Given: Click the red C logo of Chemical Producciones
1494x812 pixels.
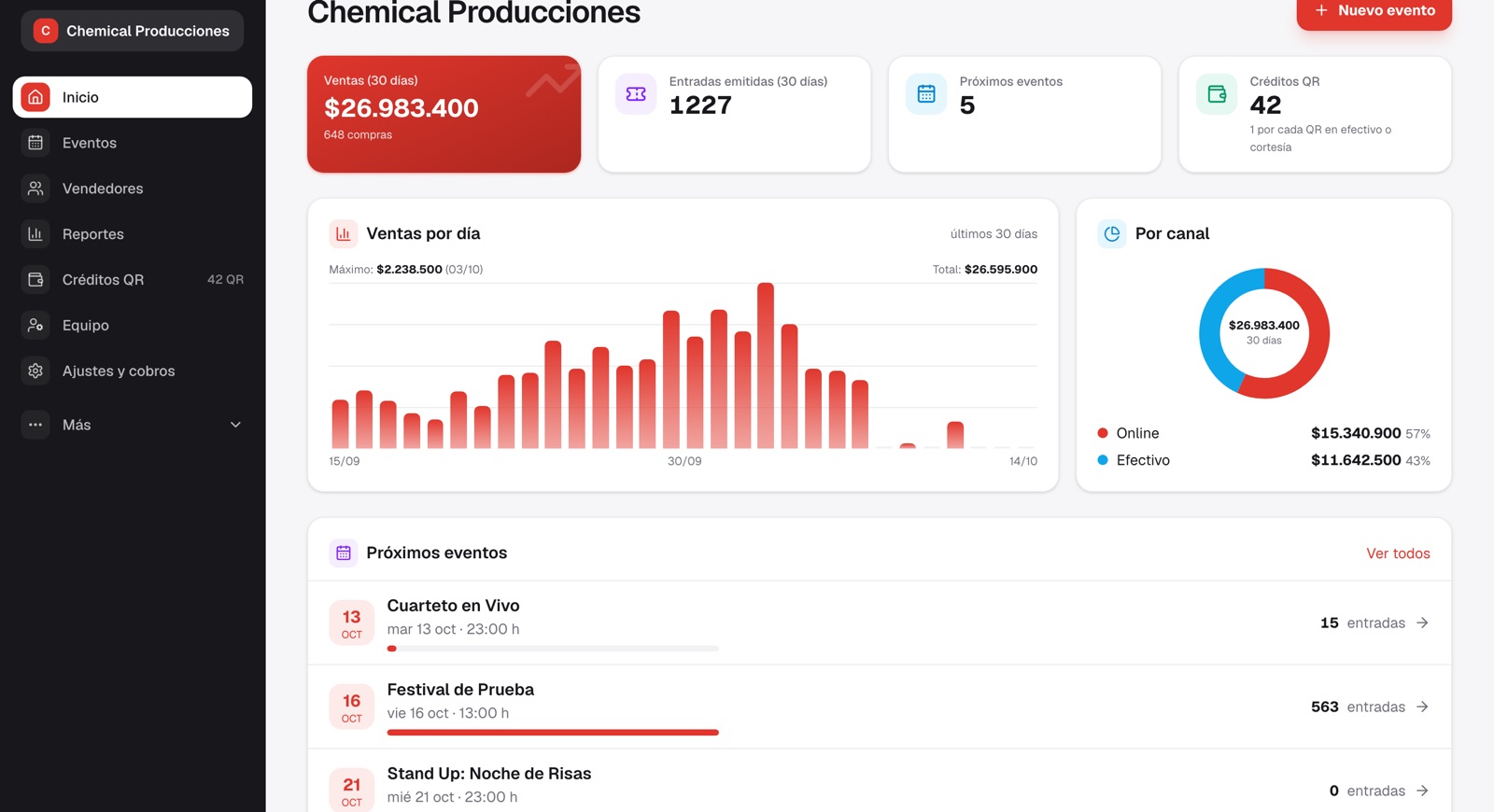Looking at the screenshot, I should 45,31.
